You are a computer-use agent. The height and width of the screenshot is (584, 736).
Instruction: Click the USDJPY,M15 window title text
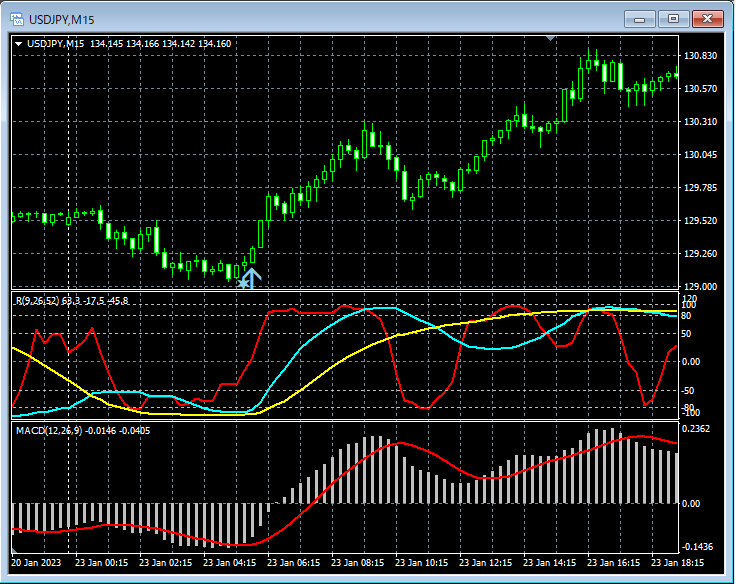[61, 20]
